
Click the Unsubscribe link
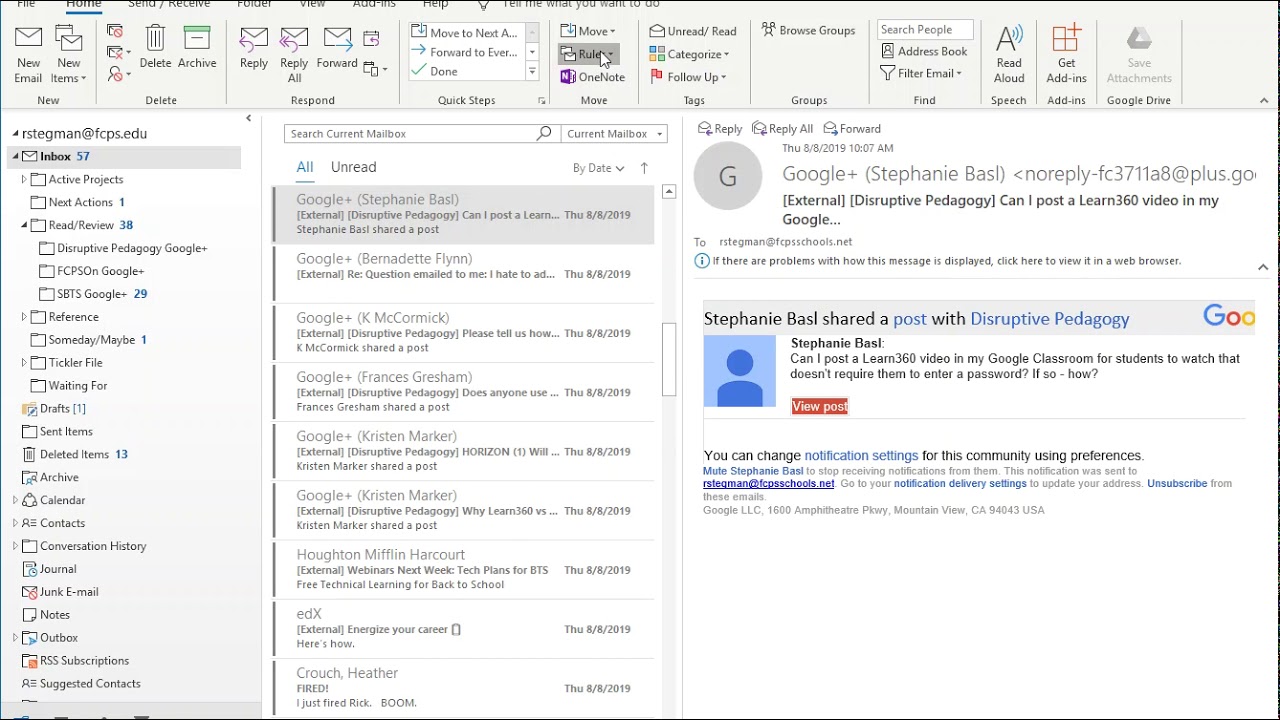[x=1177, y=483]
